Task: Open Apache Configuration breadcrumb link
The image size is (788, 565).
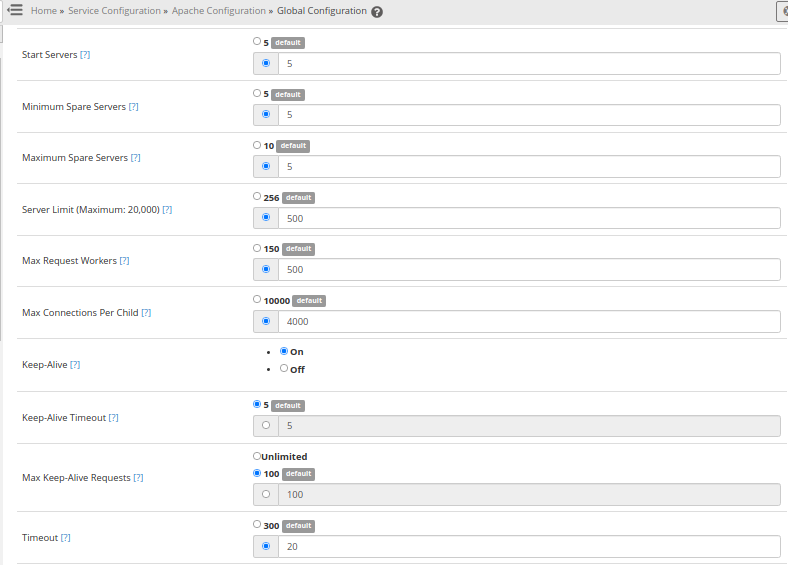Action: pyautogui.click(x=219, y=11)
